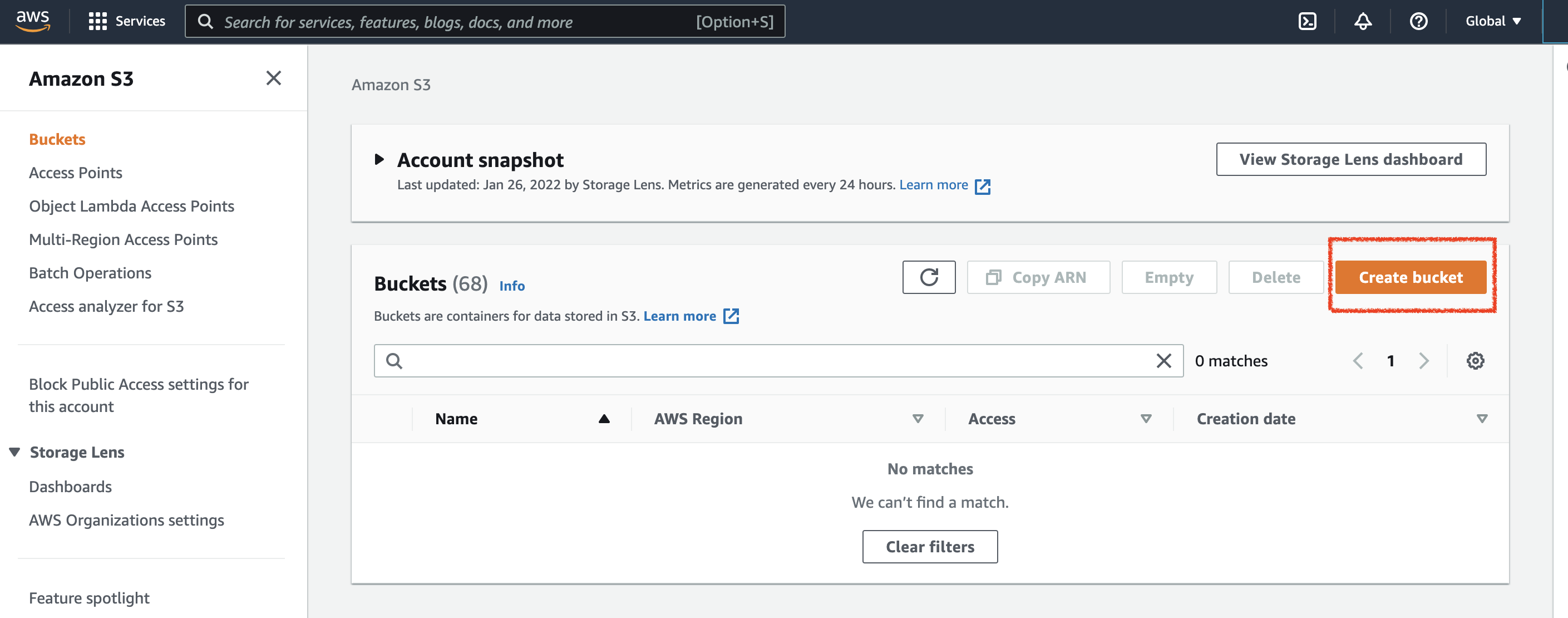This screenshot has width=1568, height=618.
Task: Collapse the Storage Lens section
Action: coord(14,452)
